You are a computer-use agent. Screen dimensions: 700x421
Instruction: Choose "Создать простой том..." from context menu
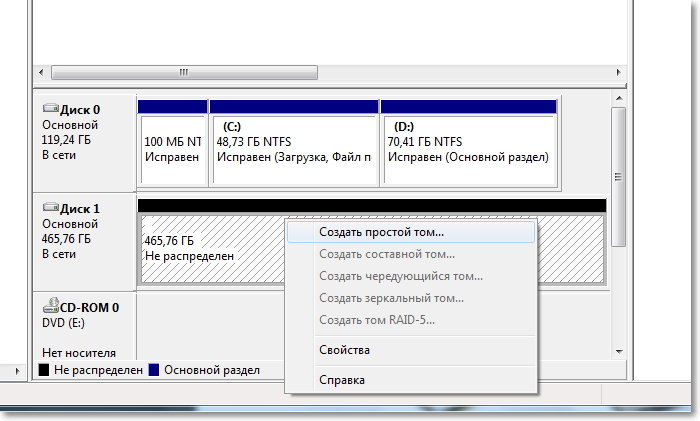(x=381, y=231)
